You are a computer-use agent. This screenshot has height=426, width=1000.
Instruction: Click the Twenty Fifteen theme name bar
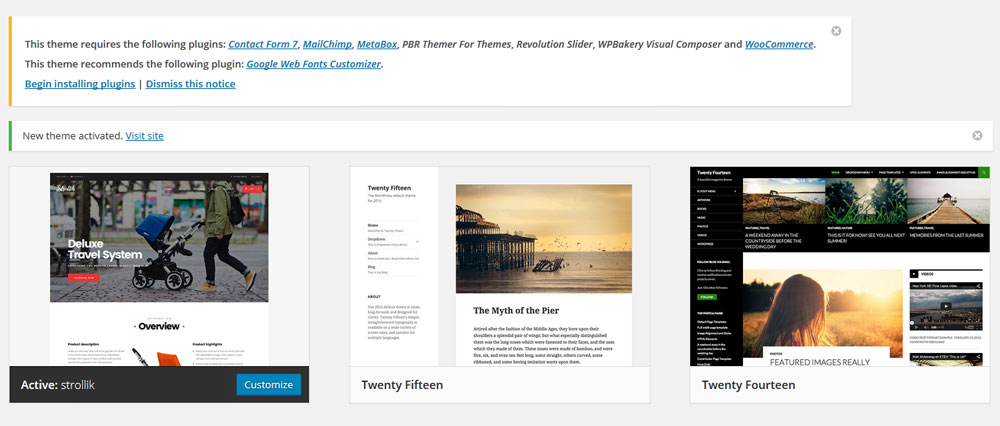[499, 385]
